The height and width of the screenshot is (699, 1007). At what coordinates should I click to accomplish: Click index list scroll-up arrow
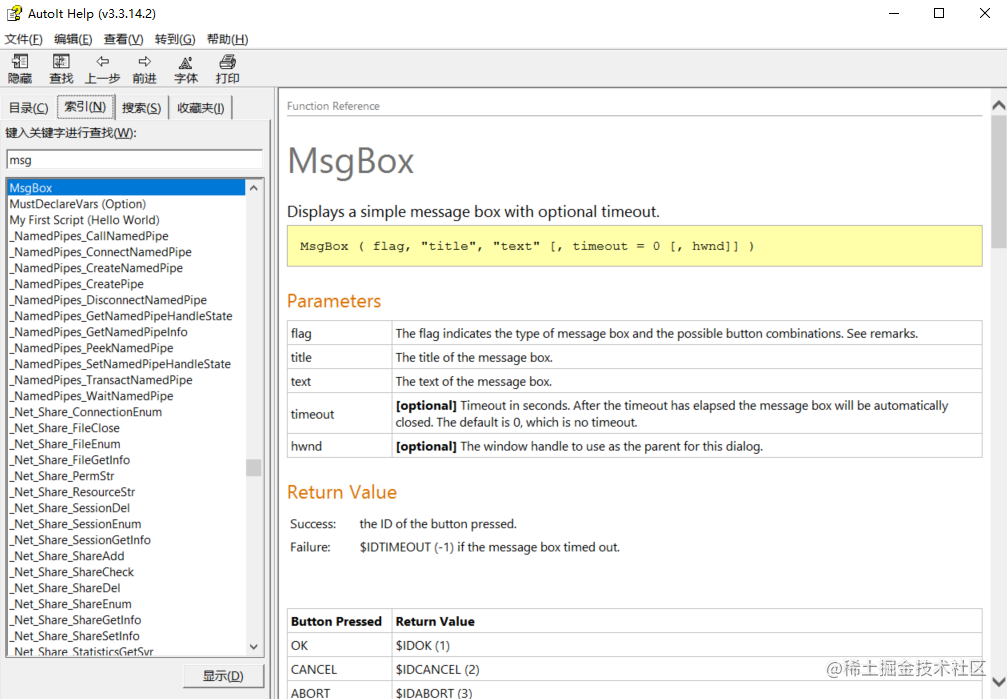254,188
